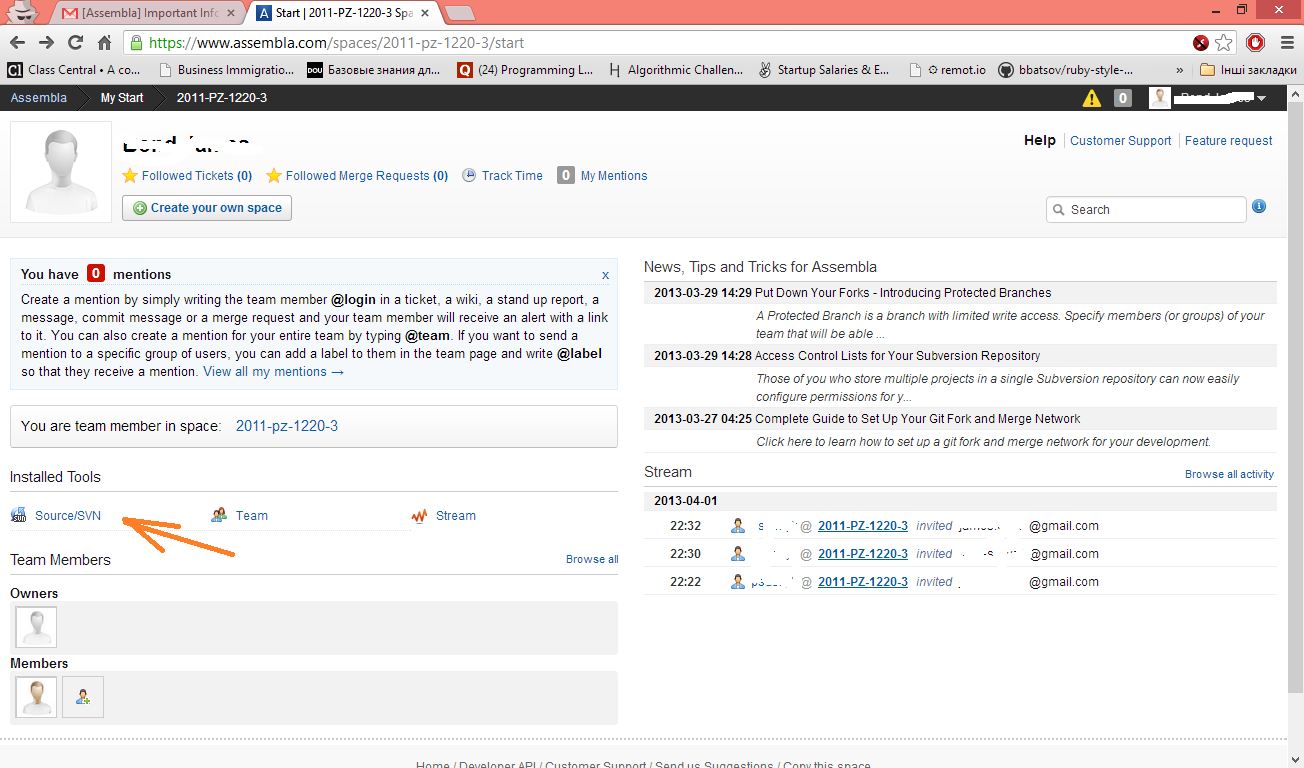1304x768 pixels.
Task: Open the Class Central bookmark
Action: (x=75, y=70)
